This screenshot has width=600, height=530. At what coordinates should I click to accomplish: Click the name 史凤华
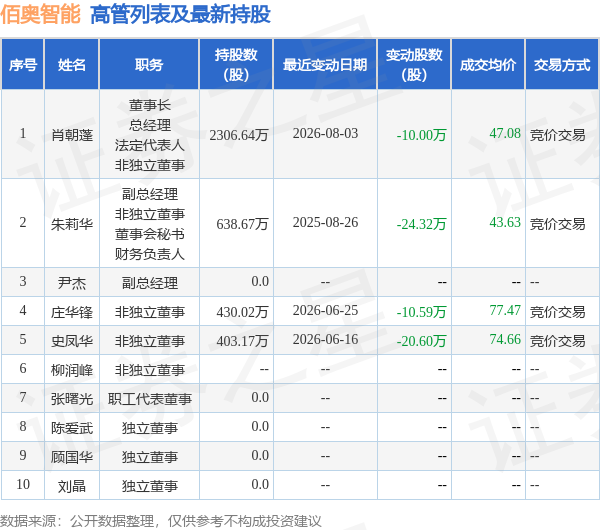(72, 341)
